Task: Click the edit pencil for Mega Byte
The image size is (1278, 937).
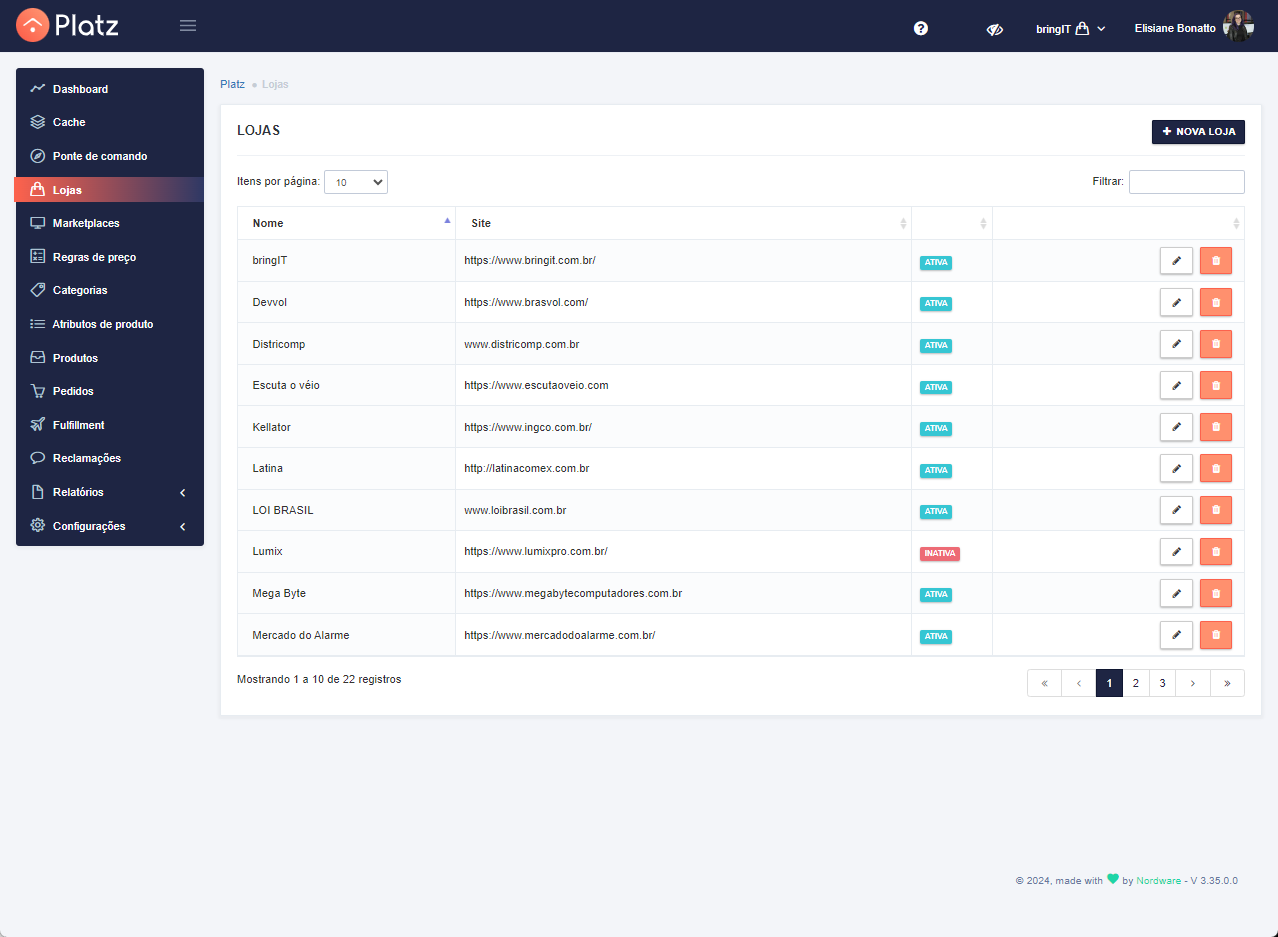Action: point(1176,594)
